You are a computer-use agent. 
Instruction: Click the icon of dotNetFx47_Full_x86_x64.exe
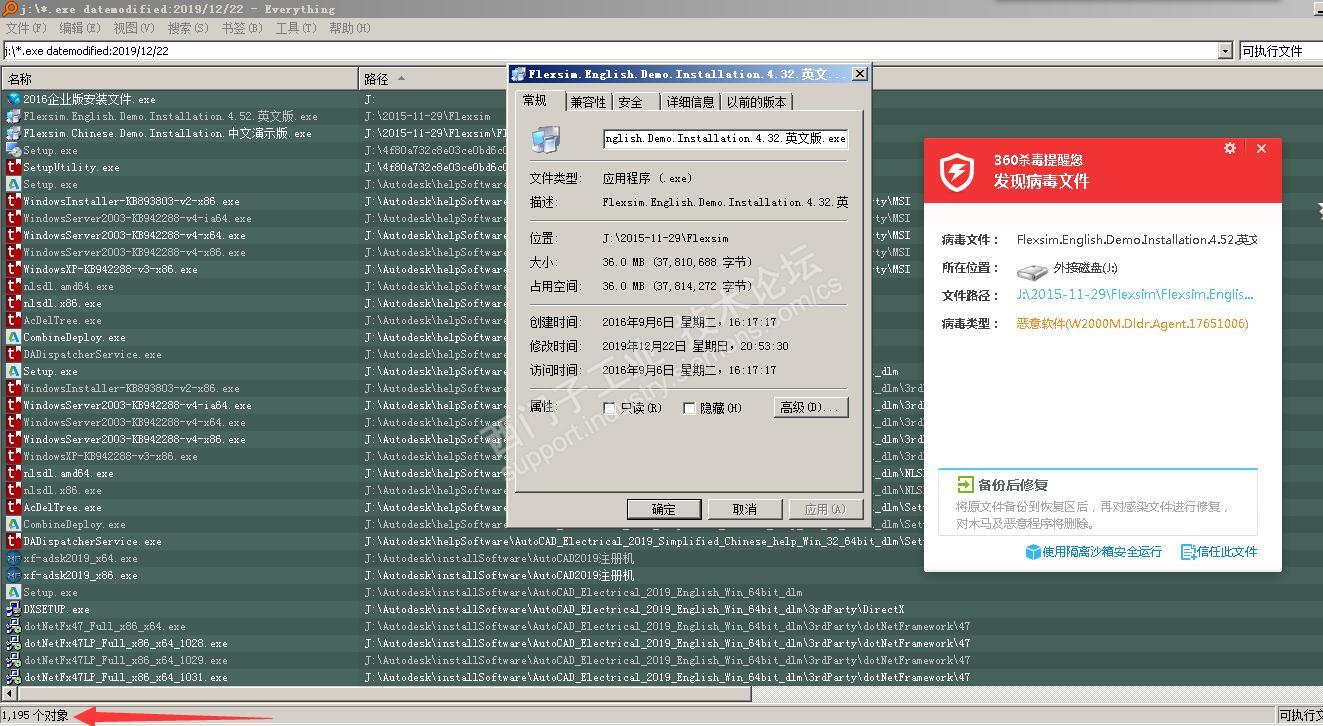tap(13, 626)
